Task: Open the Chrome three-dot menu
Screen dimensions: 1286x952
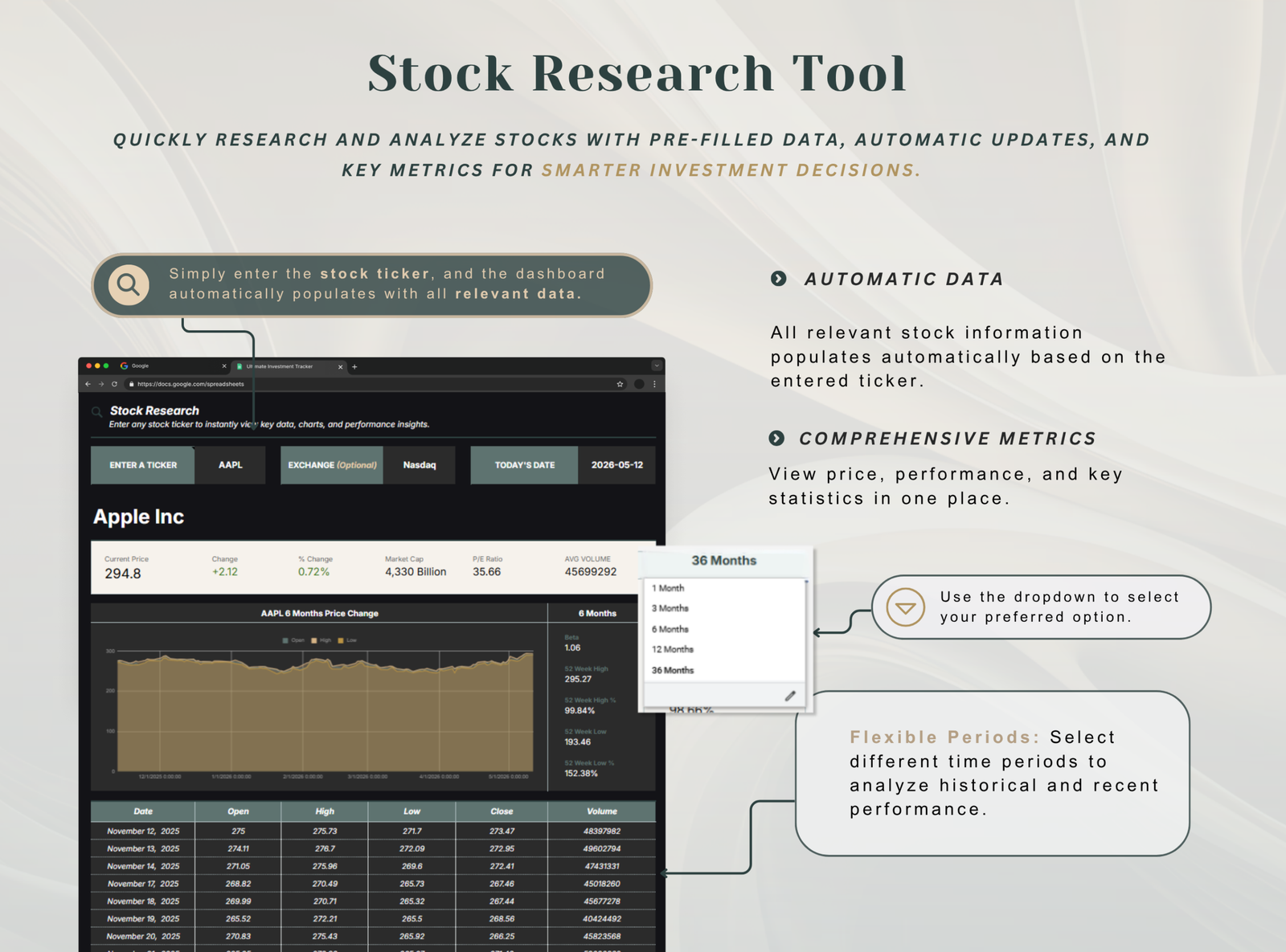Action: pyautogui.click(x=654, y=384)
